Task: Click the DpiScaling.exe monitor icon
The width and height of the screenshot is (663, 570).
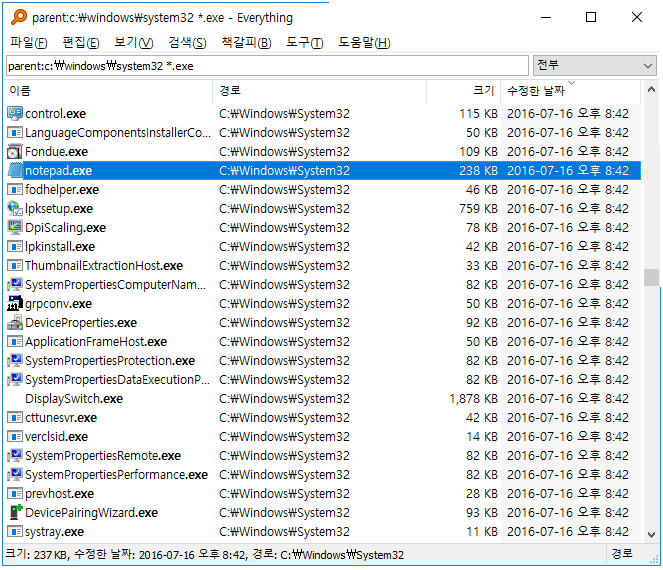Action: point(15,227)
